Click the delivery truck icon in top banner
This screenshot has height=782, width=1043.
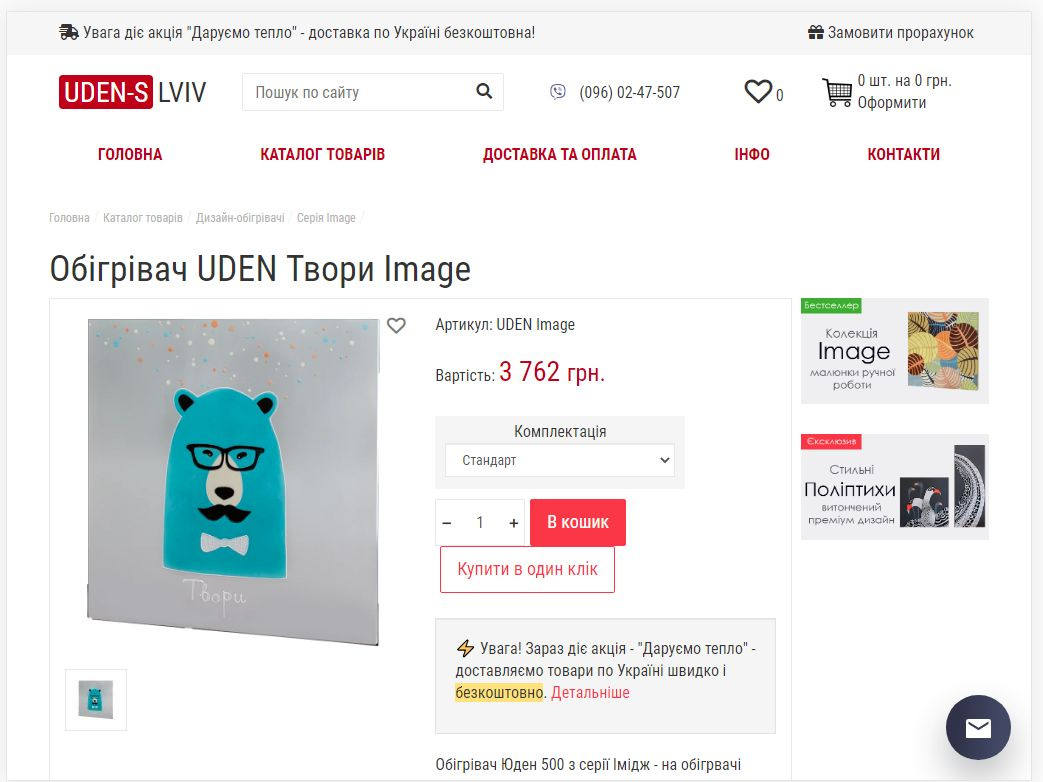click(69, 32)
